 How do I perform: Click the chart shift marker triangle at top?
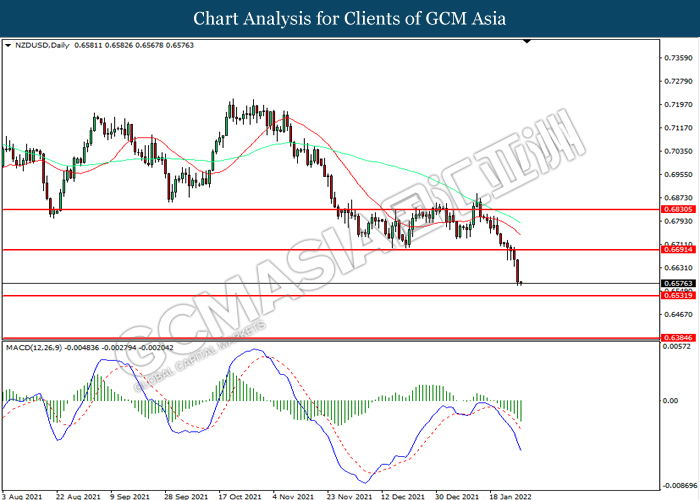(x=527, y=42)
